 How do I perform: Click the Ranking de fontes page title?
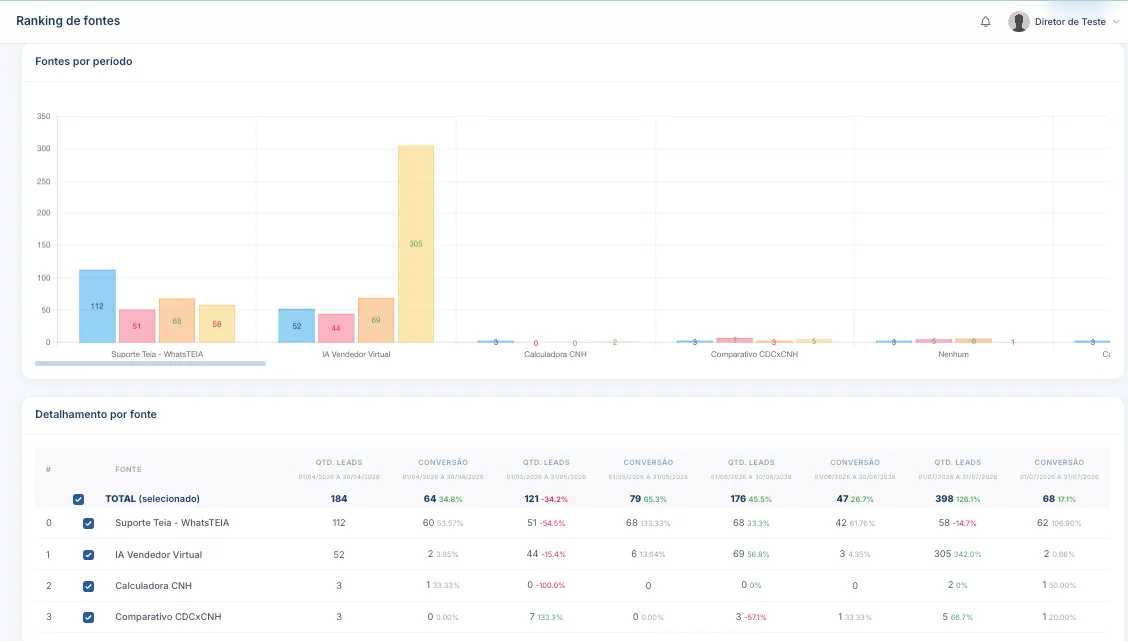(68, 21)
